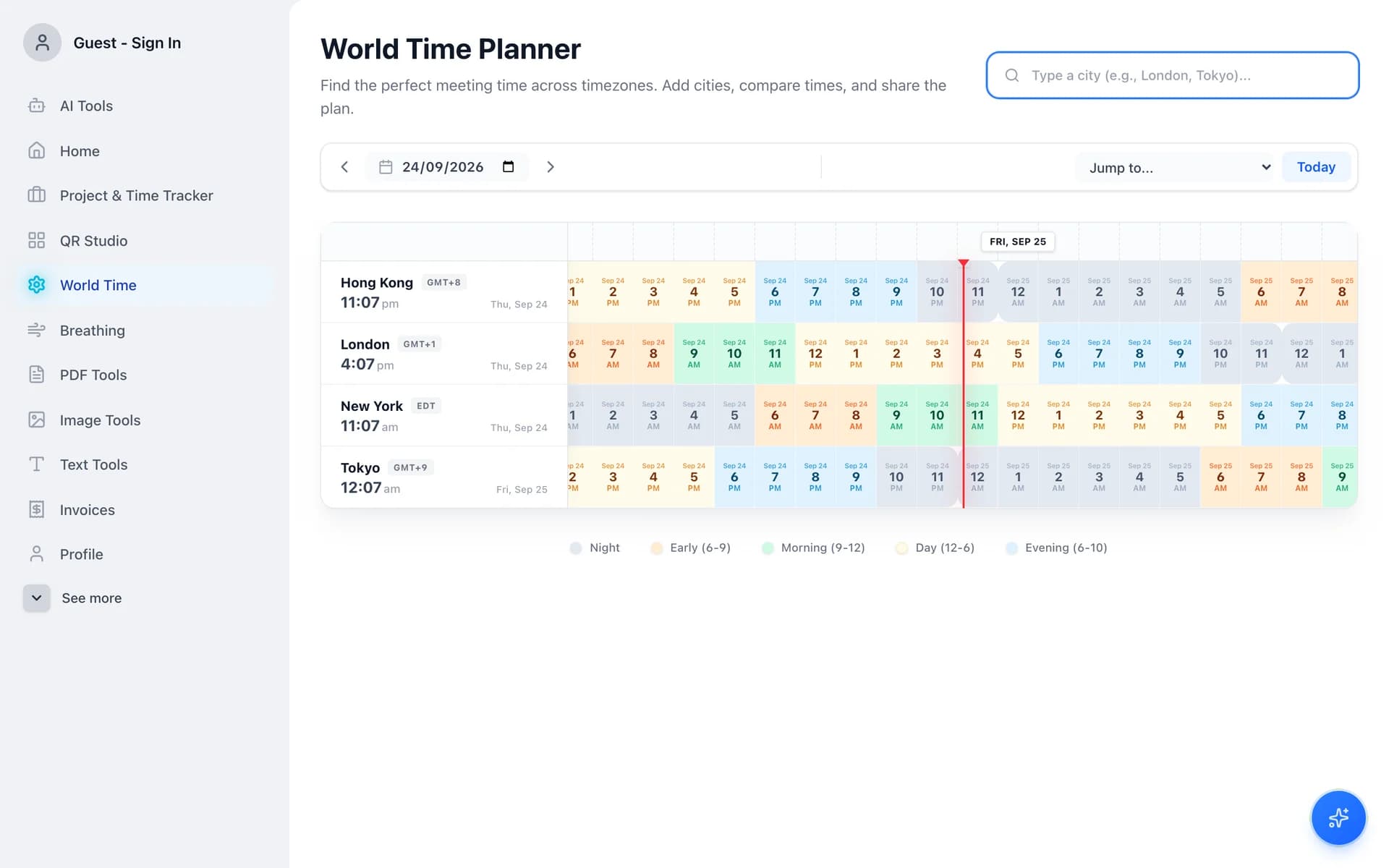Click the GMT+8 badge for Hong Kong

(x=443, y=283)
